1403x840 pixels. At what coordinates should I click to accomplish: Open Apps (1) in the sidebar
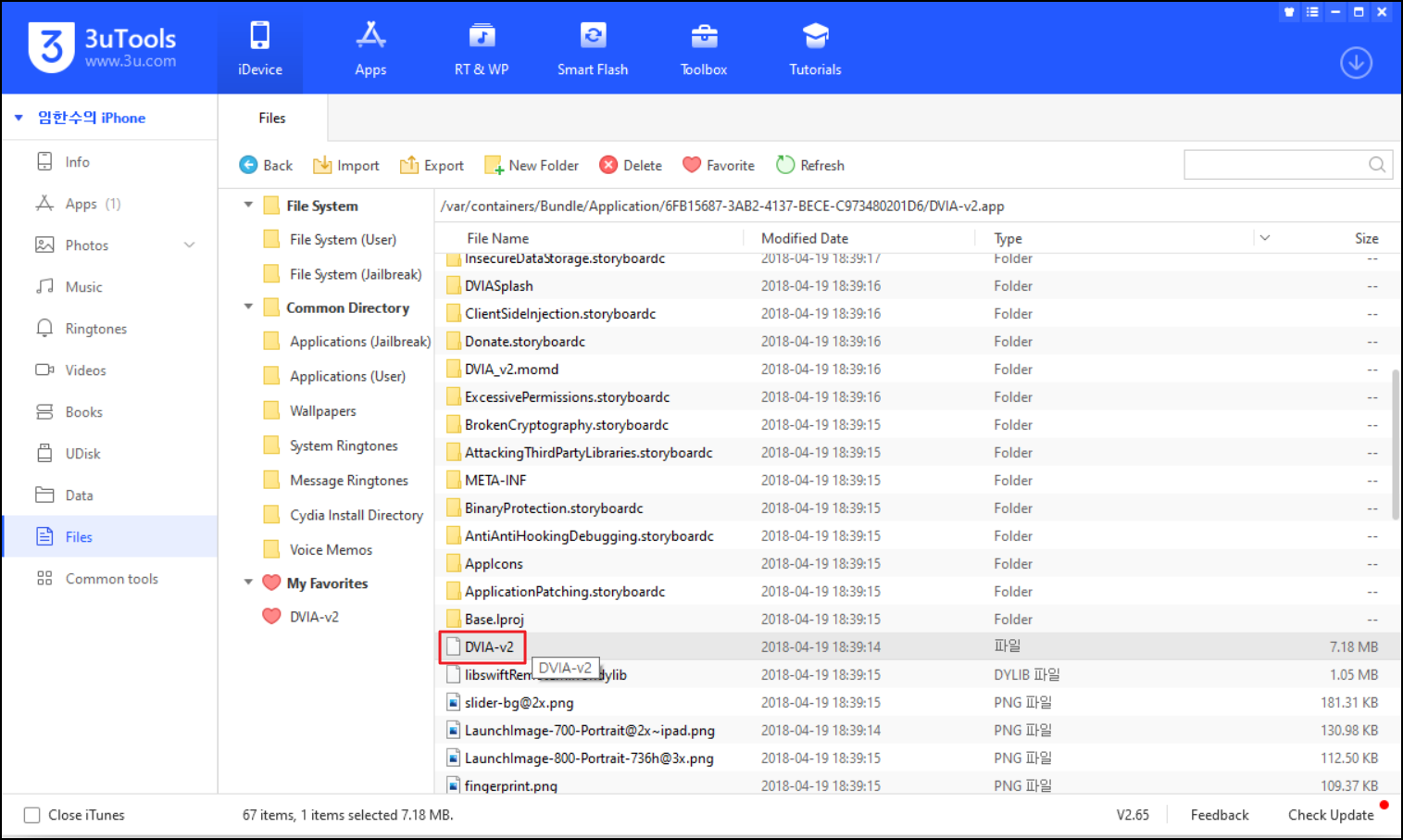(x=110, y=204)
